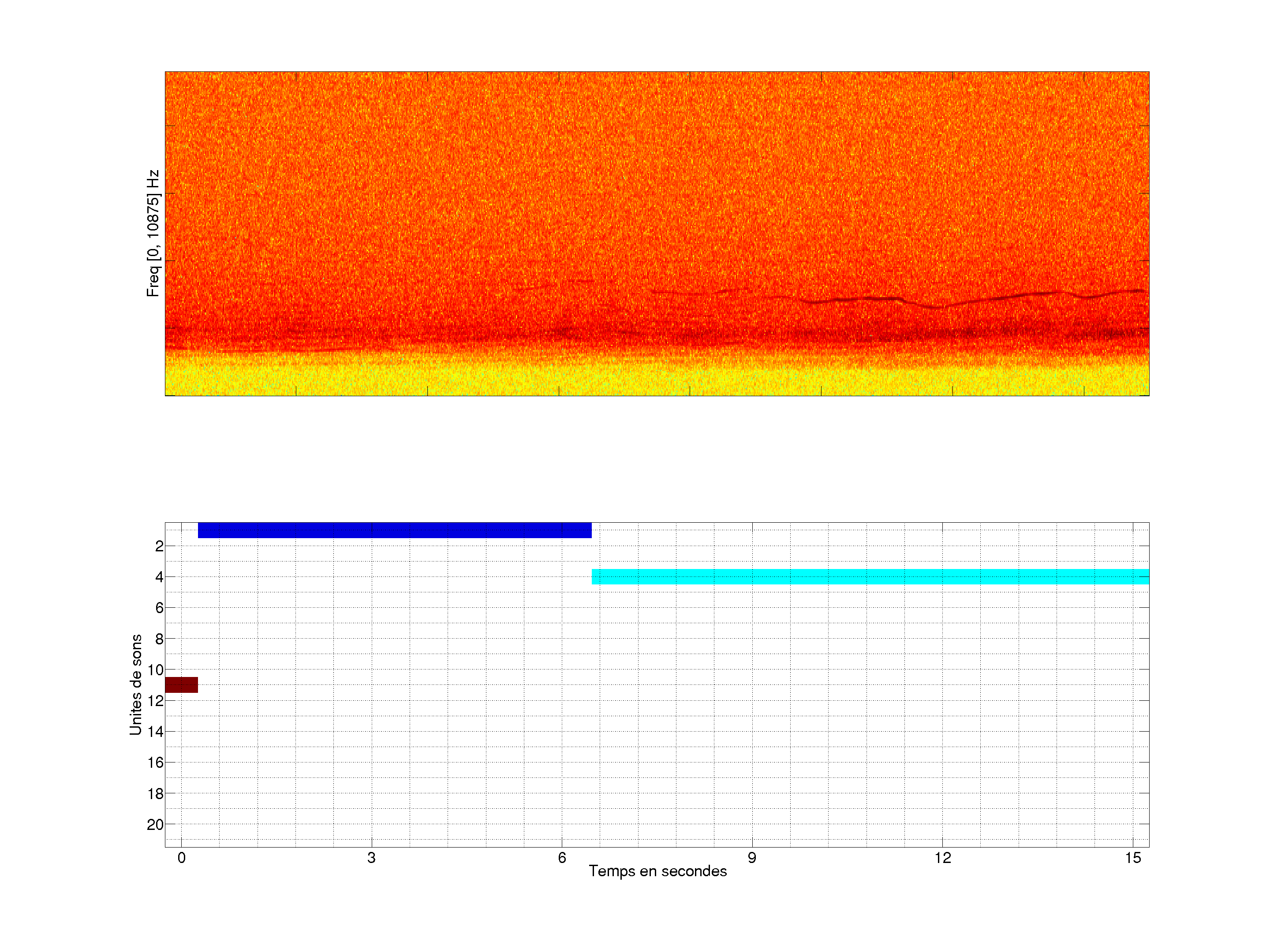Click the 'Unites de sons' axis label
This screenshot has height=952, width=1270.
pyautogui.click(x=135, y=684)
